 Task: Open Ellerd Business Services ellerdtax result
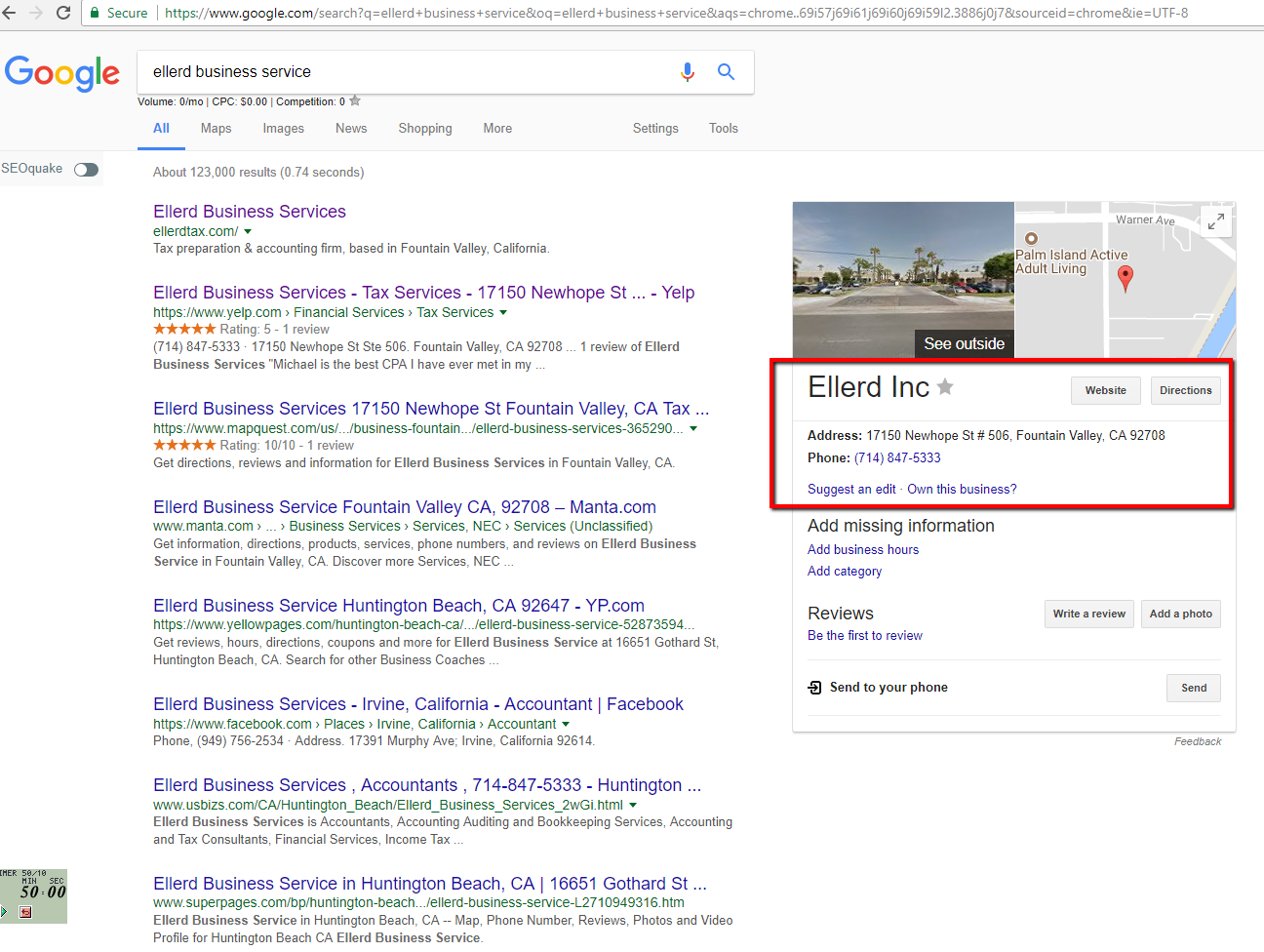[250, 212]
